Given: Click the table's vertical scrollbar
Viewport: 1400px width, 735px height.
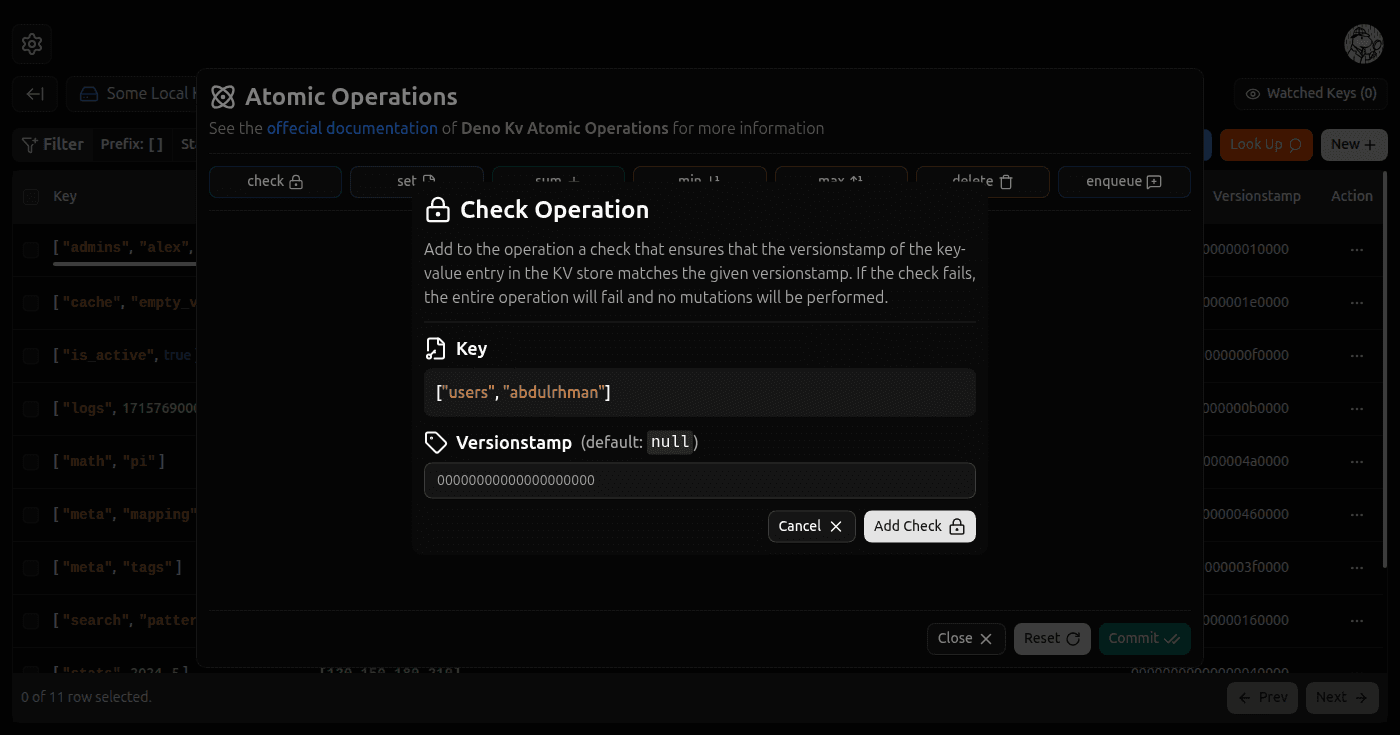Looking at the screenshot, I should [1385, 370].
